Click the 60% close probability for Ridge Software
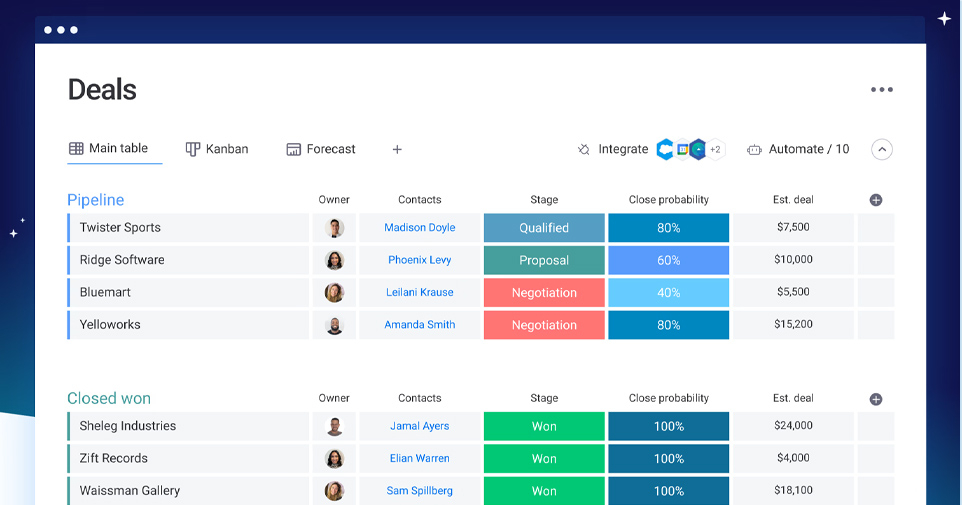 click(x=668, y=260)
